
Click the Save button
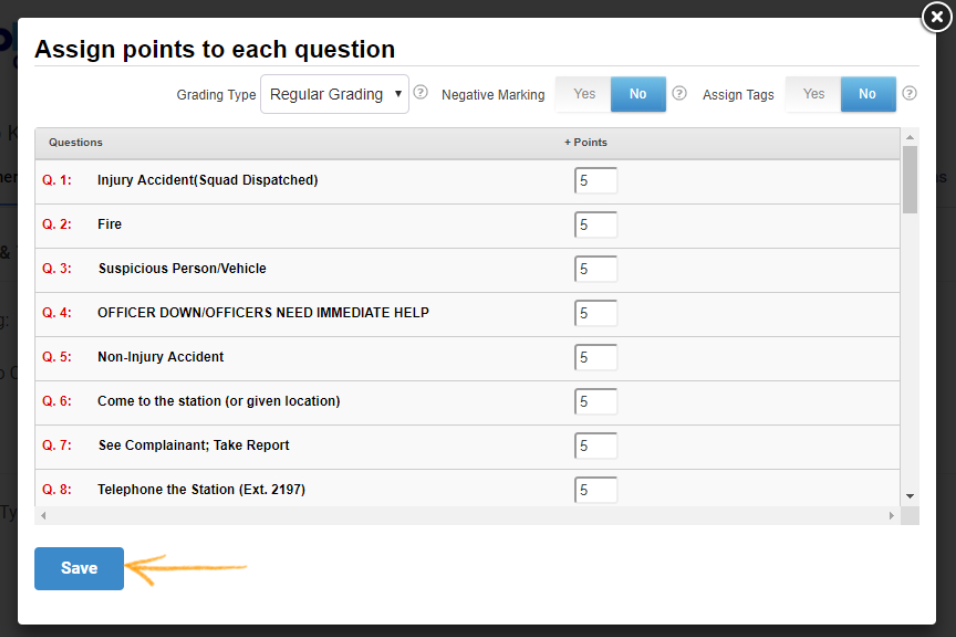pyautogui.click(x=79, y=568)
